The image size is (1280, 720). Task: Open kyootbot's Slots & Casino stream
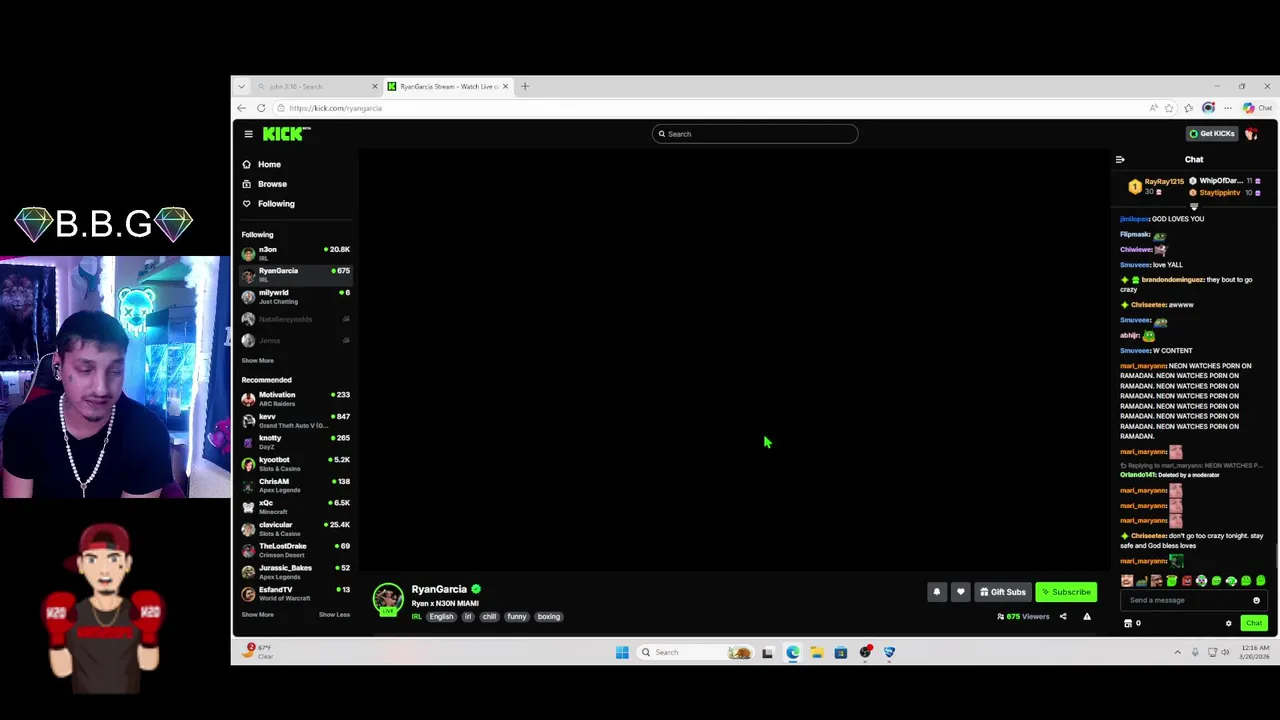pos(296,464)
